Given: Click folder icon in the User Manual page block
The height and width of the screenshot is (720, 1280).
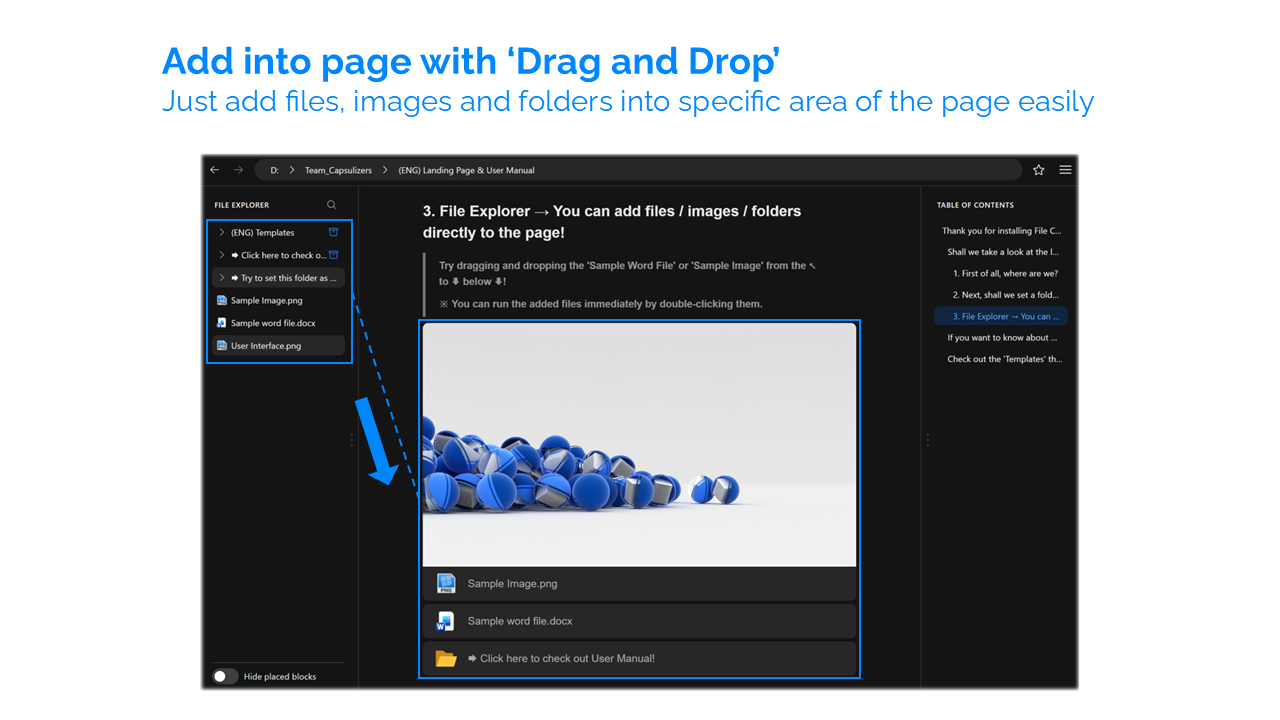Looking at the screenshot, I should click(x=446, y=659).
